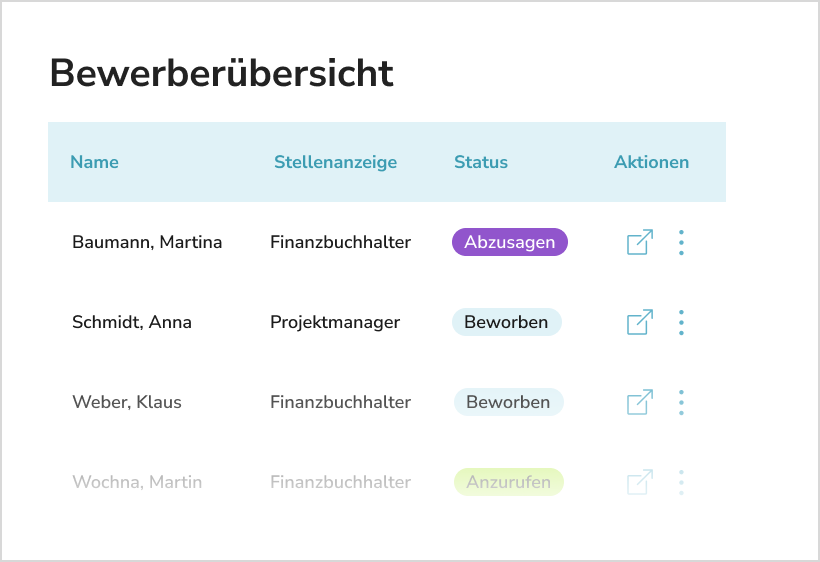Image resolution: width=820 pixels, height=562 pixels.
Task: Select applicant name Weber, Klaus
Action: coord(127,402)
